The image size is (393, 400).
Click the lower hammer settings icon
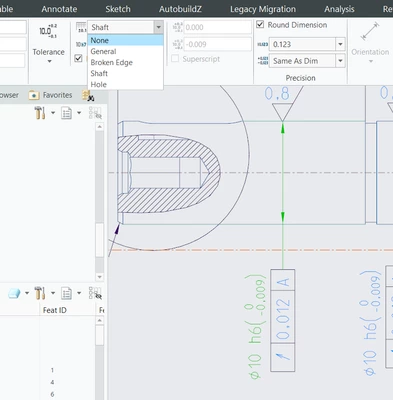point(40,293)
